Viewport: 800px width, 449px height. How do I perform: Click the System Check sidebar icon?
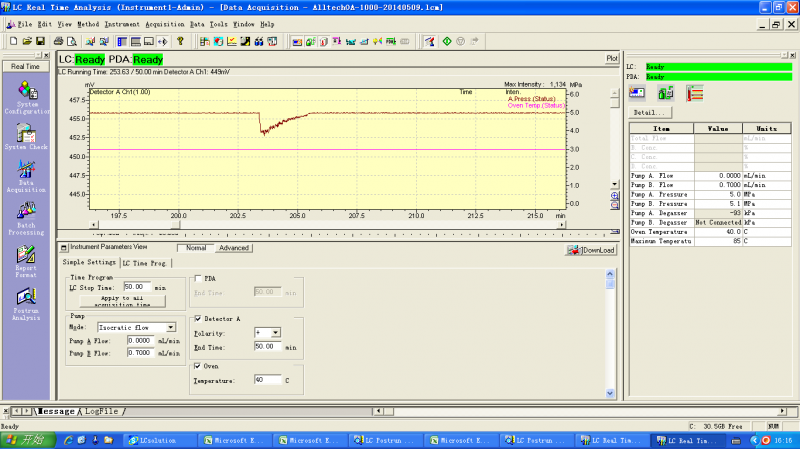tap(27, 133)
